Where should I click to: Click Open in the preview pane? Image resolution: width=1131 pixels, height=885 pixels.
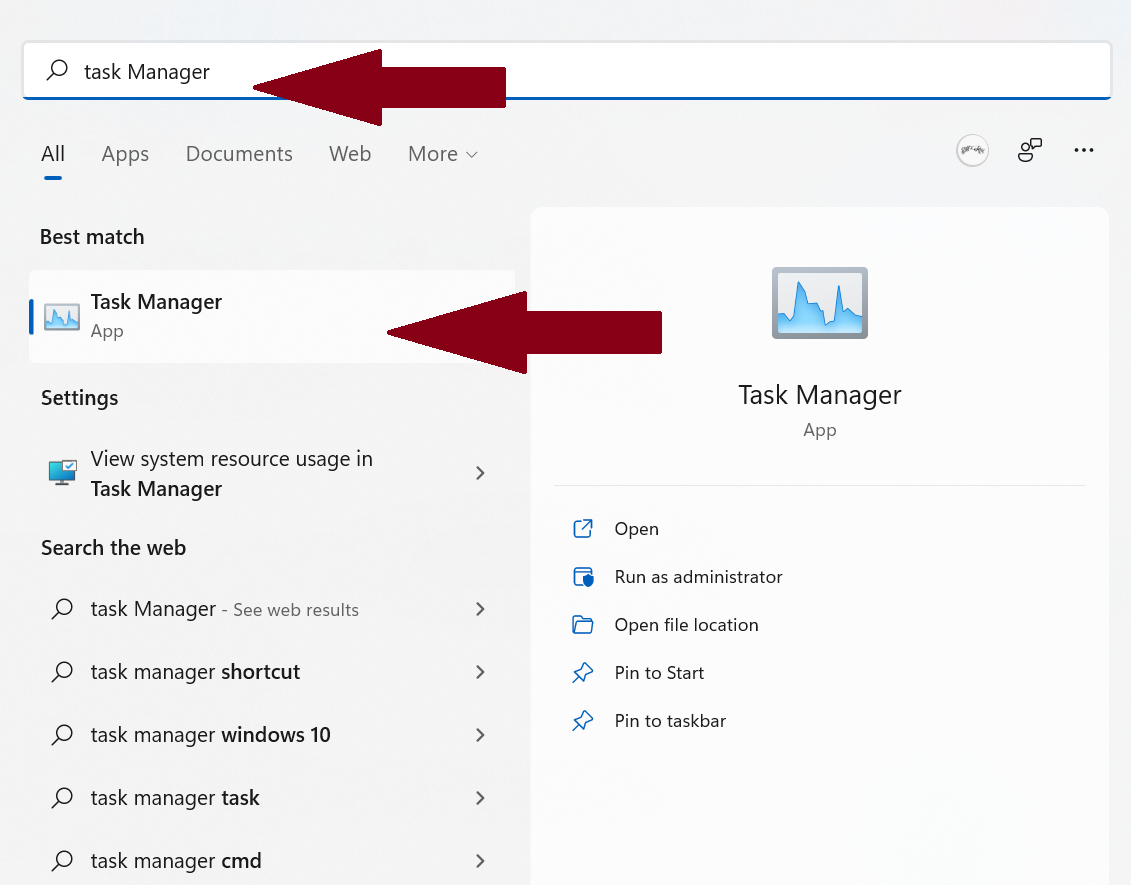(636, 529)
